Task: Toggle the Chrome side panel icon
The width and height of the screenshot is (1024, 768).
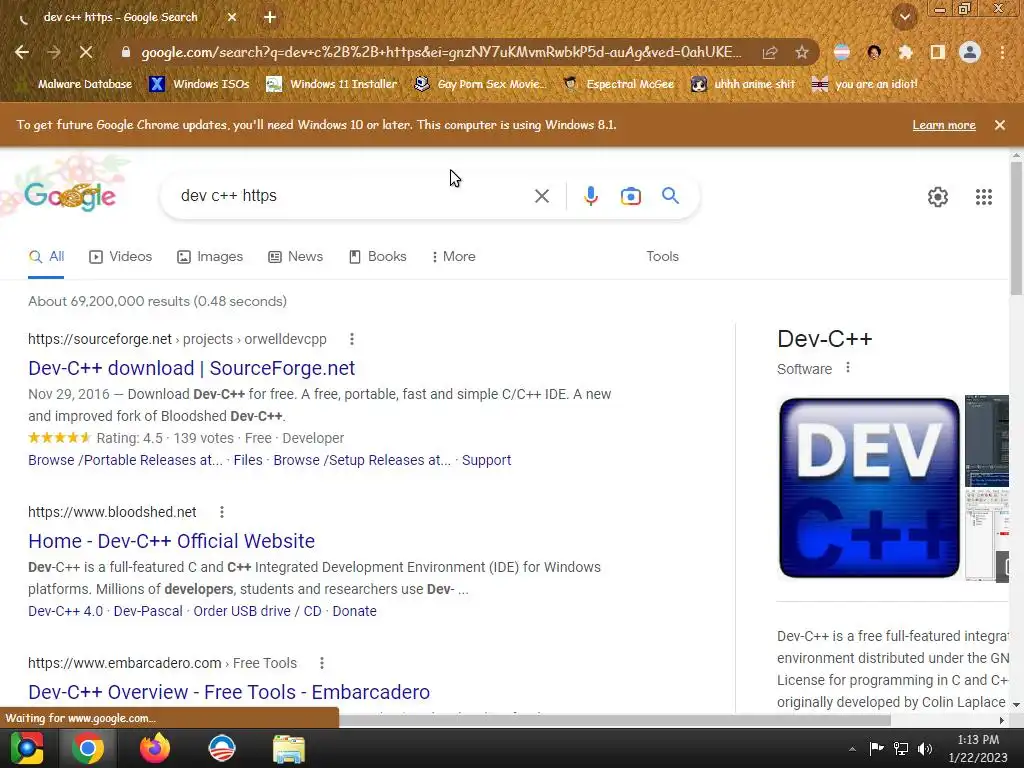Action: tap(937, 52)
